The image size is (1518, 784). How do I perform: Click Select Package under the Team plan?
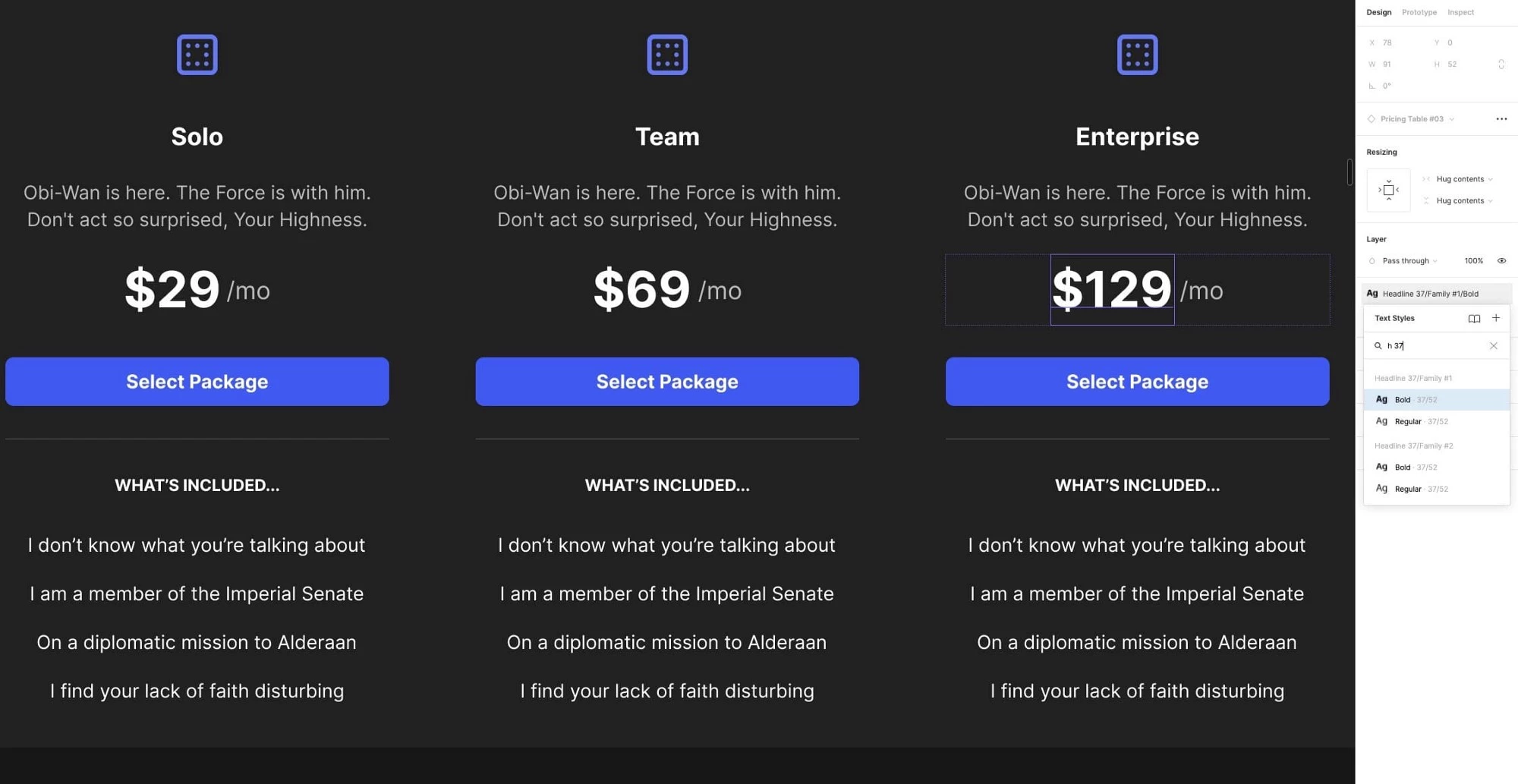point(666,382)
